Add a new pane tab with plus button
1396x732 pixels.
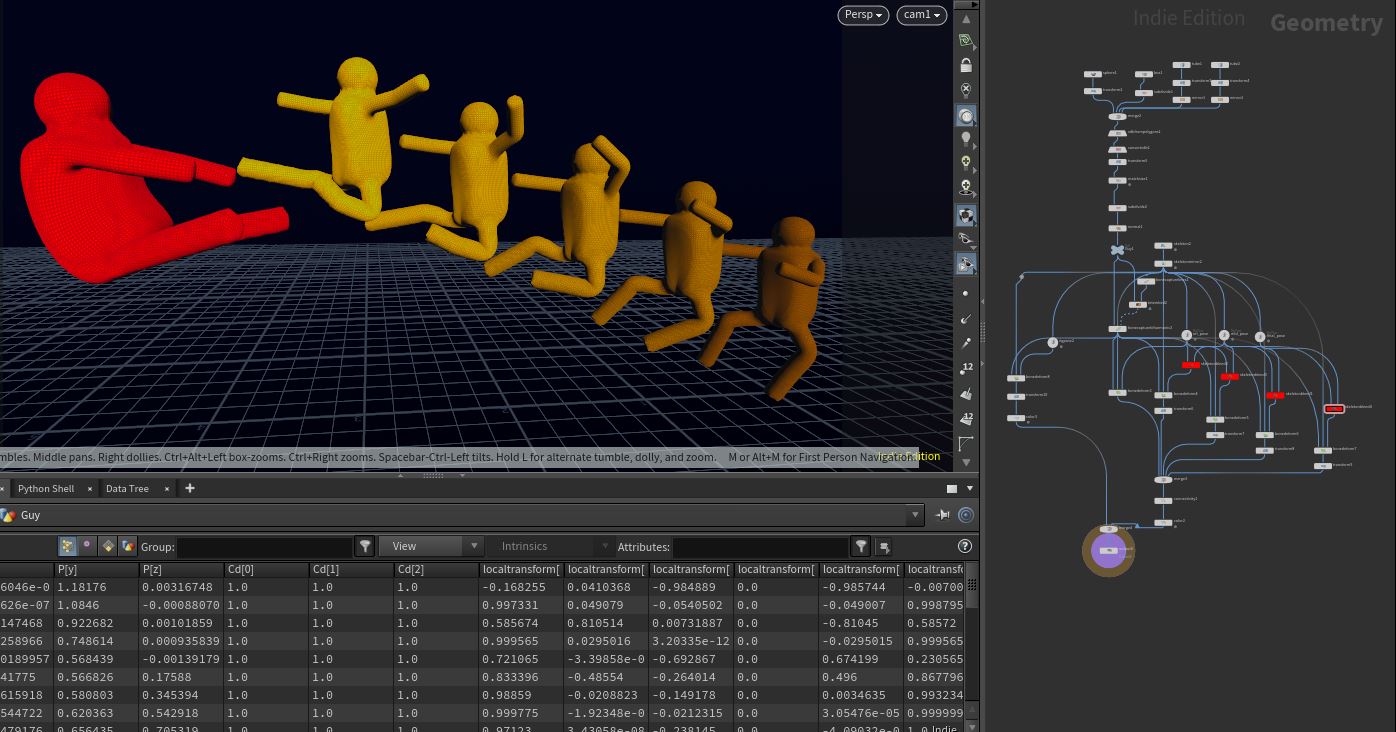coord(189,488)
